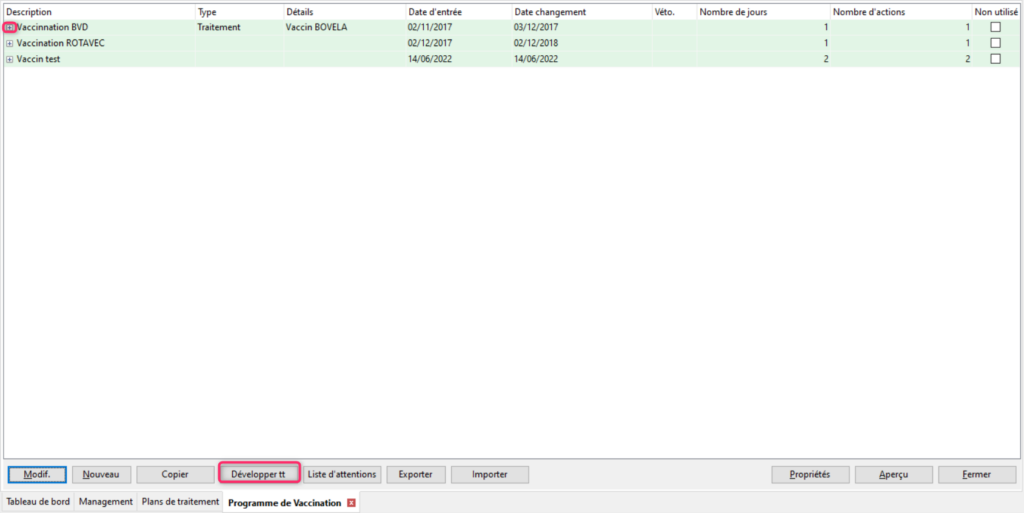Click the Développer tt button

point(259,474)
